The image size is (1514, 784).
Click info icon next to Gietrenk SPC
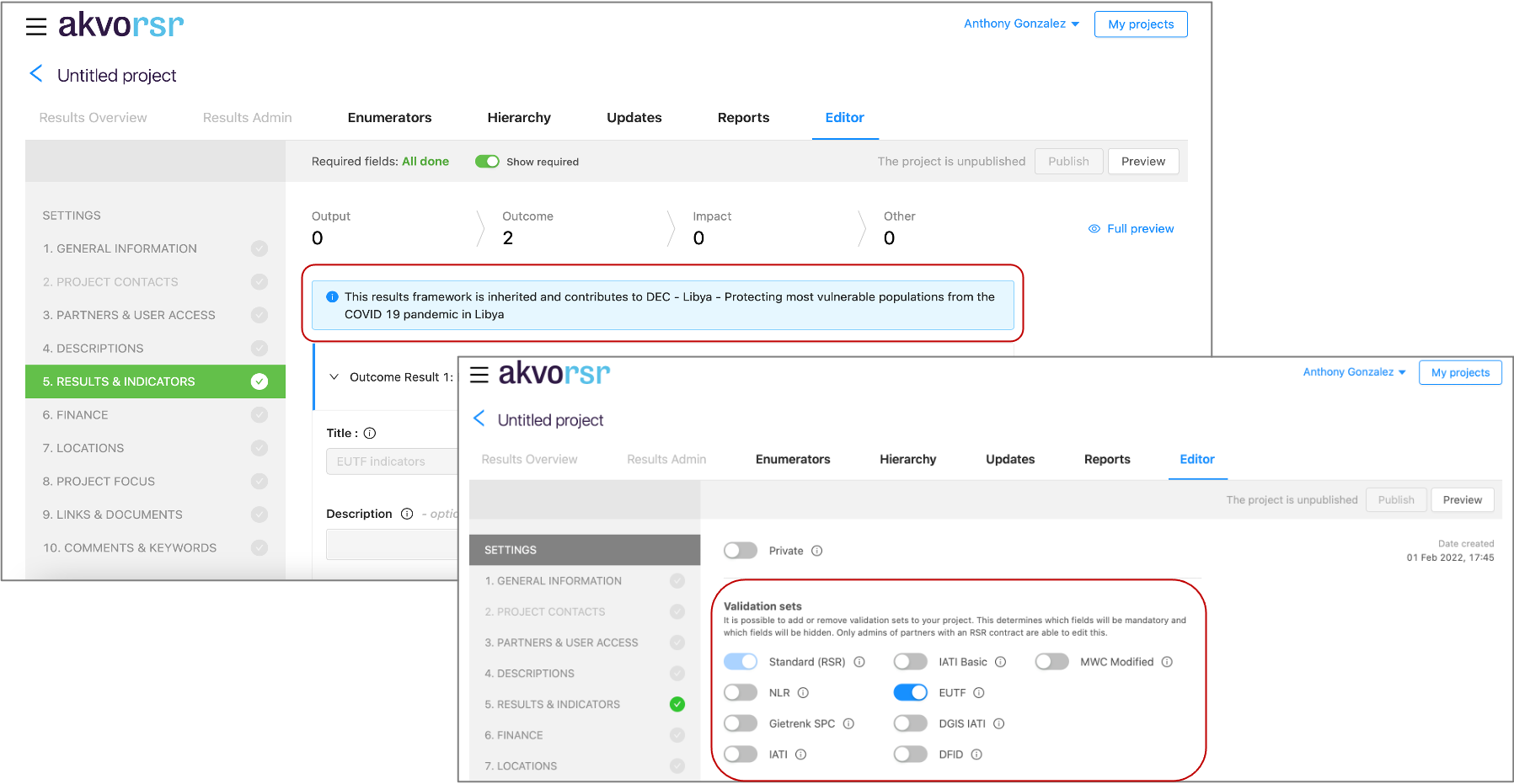point(848,723)
